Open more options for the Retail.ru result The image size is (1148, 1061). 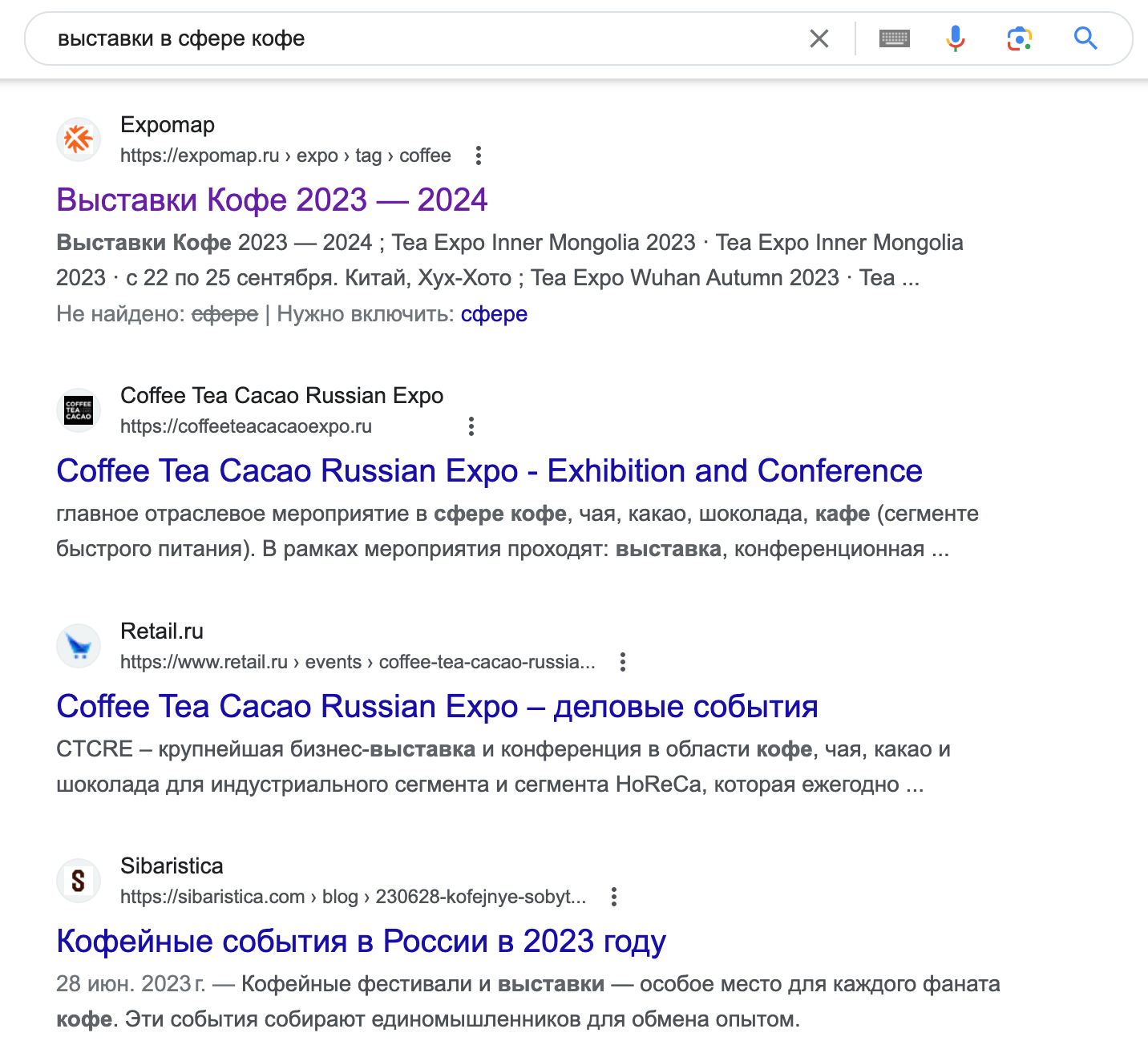623,662
